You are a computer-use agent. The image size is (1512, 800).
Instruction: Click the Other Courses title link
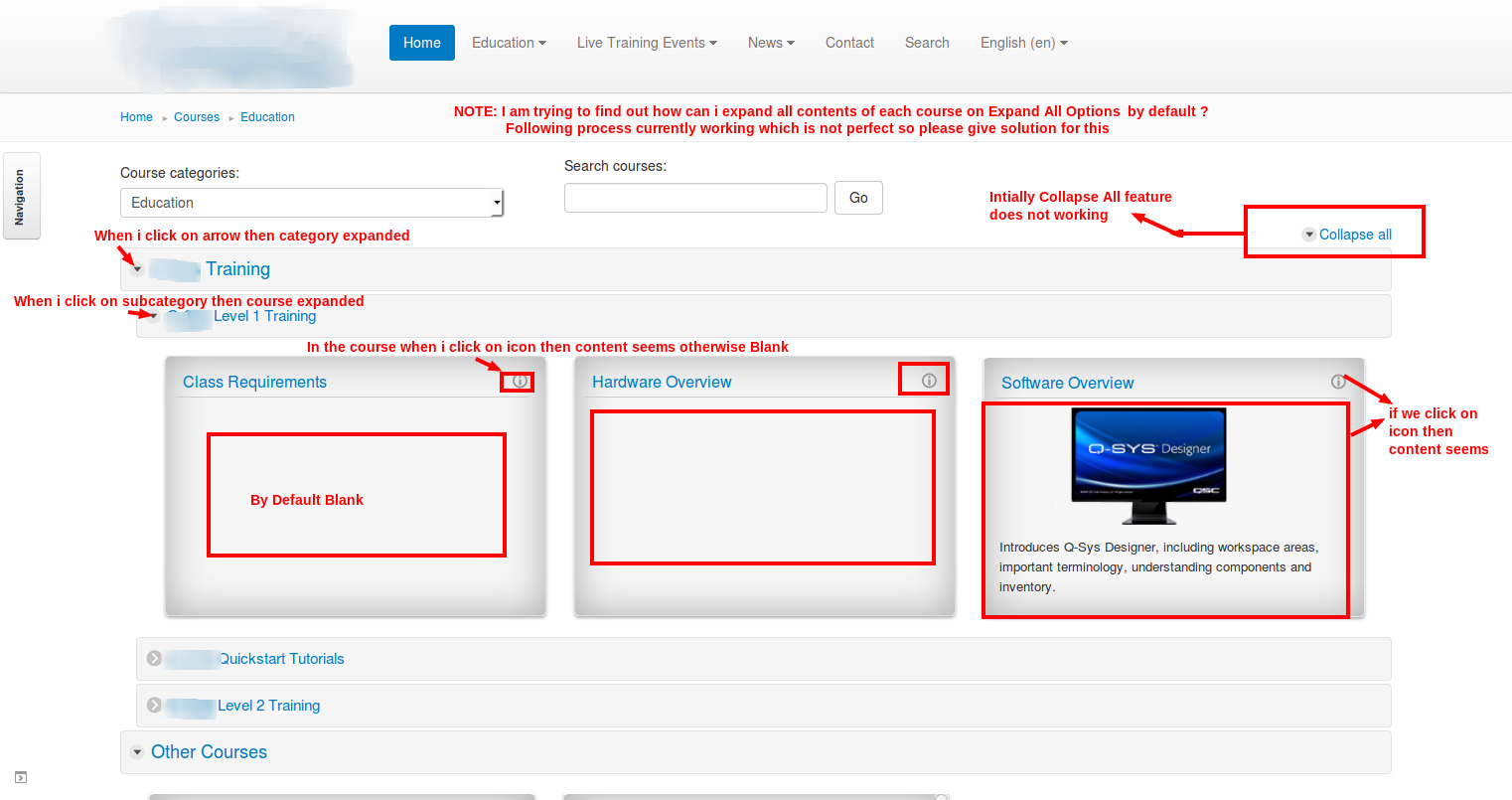click(x=209, y=752)
